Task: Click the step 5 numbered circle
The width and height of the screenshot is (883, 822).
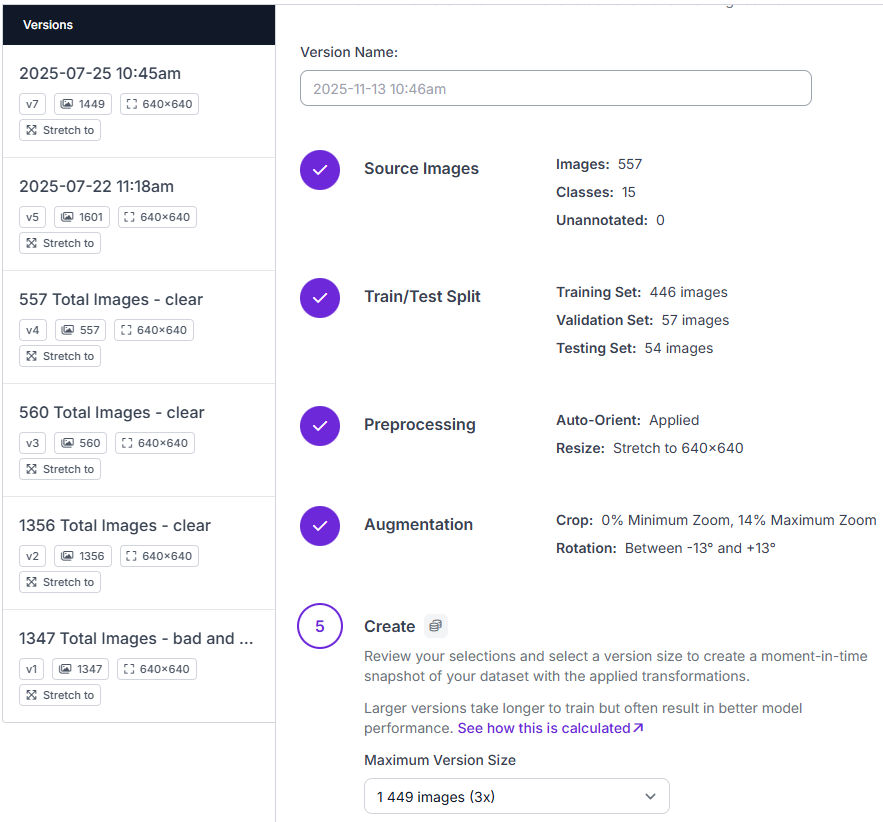Action: click(320, 626)
